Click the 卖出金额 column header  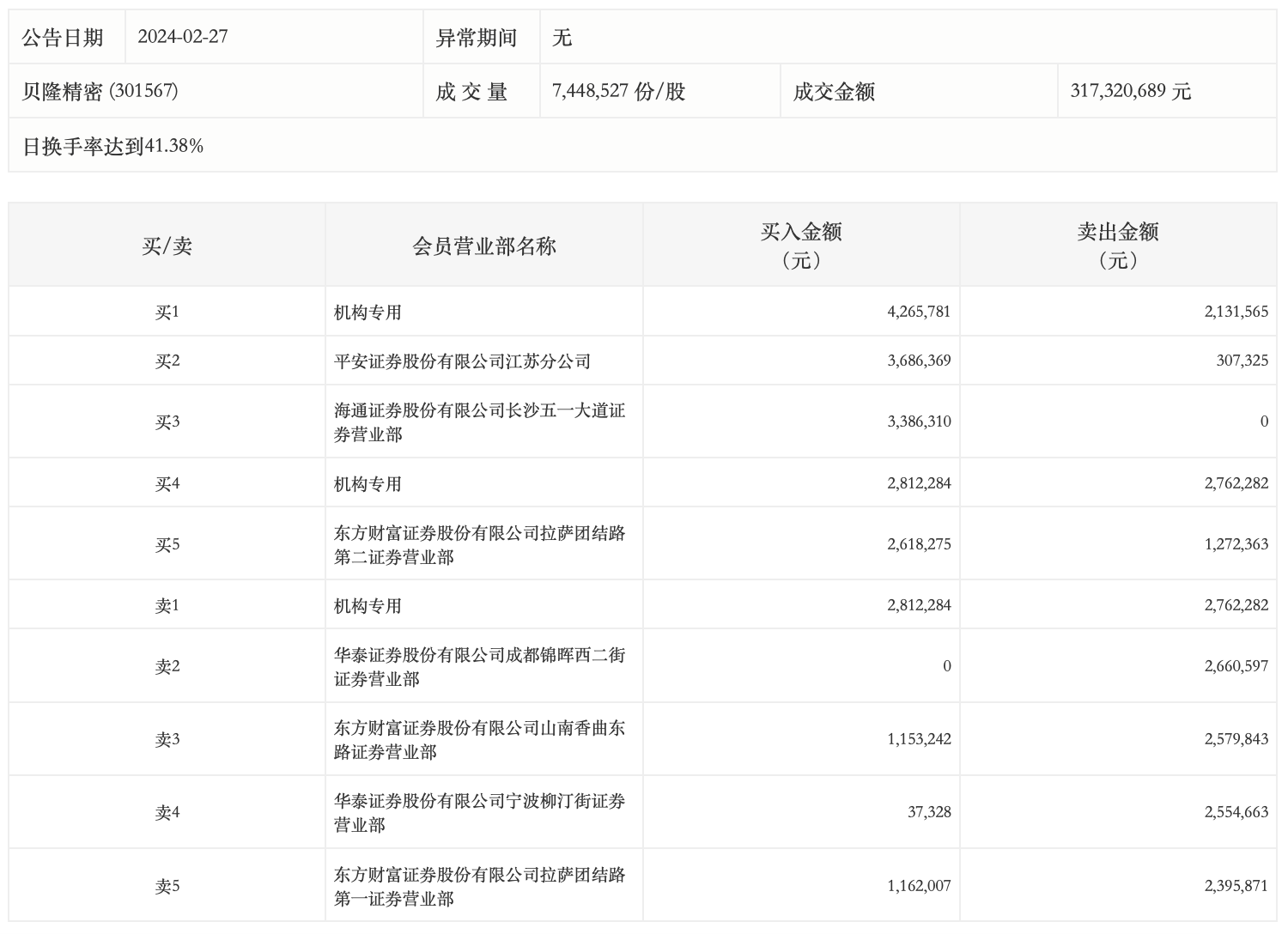[1118, 246]
